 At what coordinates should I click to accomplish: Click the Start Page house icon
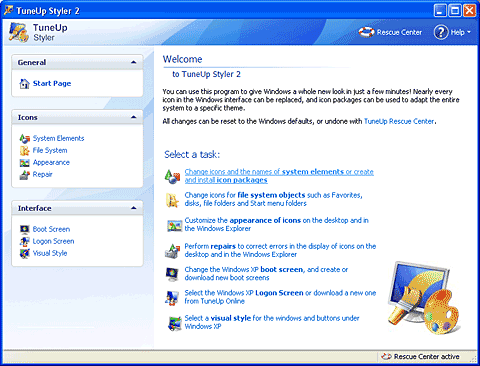click(x=24, y=83)
